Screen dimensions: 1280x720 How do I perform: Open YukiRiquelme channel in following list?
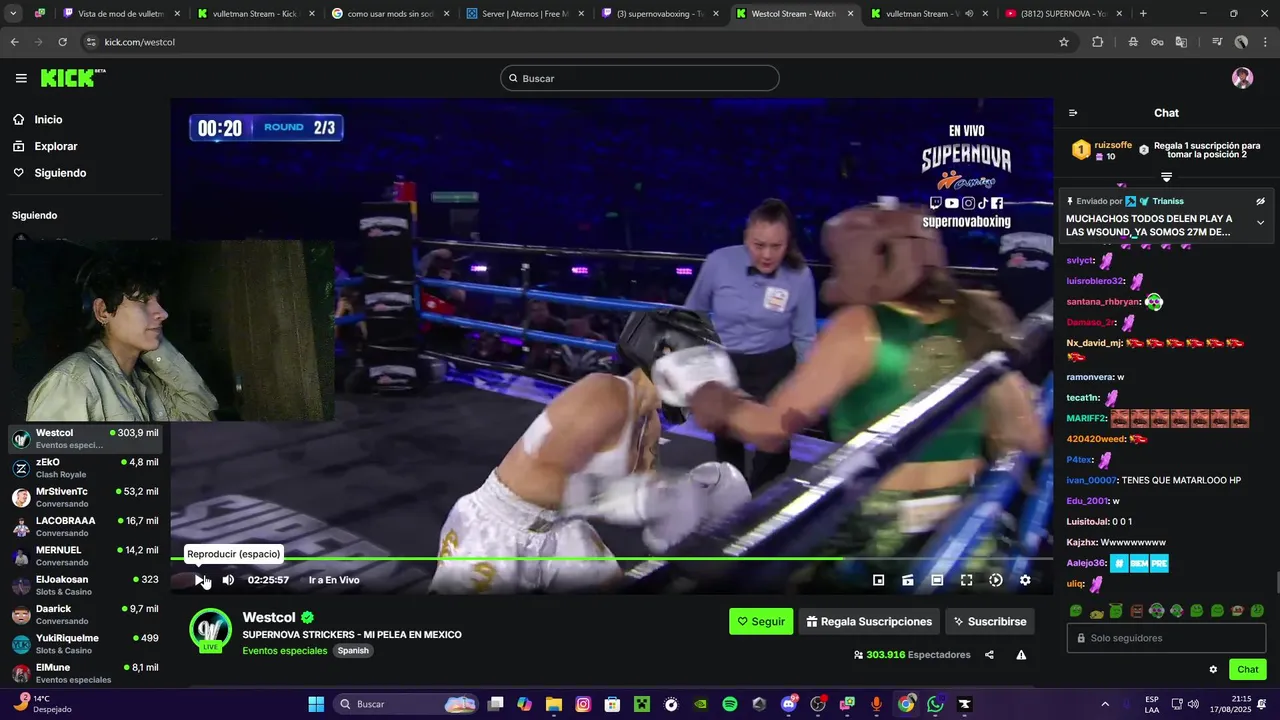point(85,644)
